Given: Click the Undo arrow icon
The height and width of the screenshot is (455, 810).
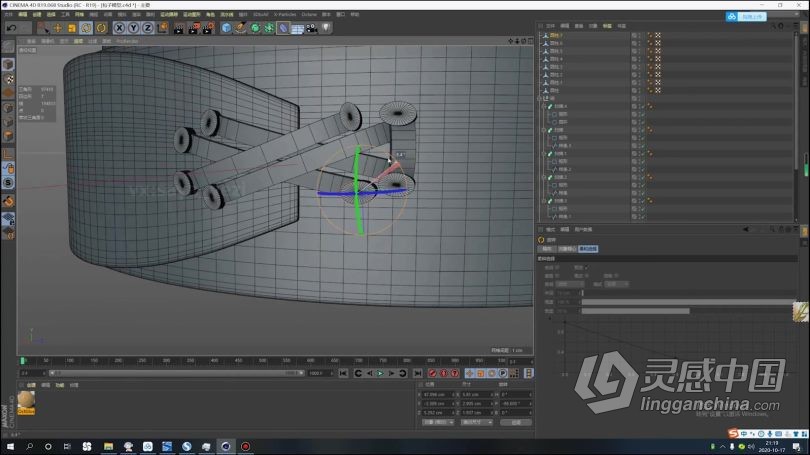Looking at the screenshot, I should 11,28.
